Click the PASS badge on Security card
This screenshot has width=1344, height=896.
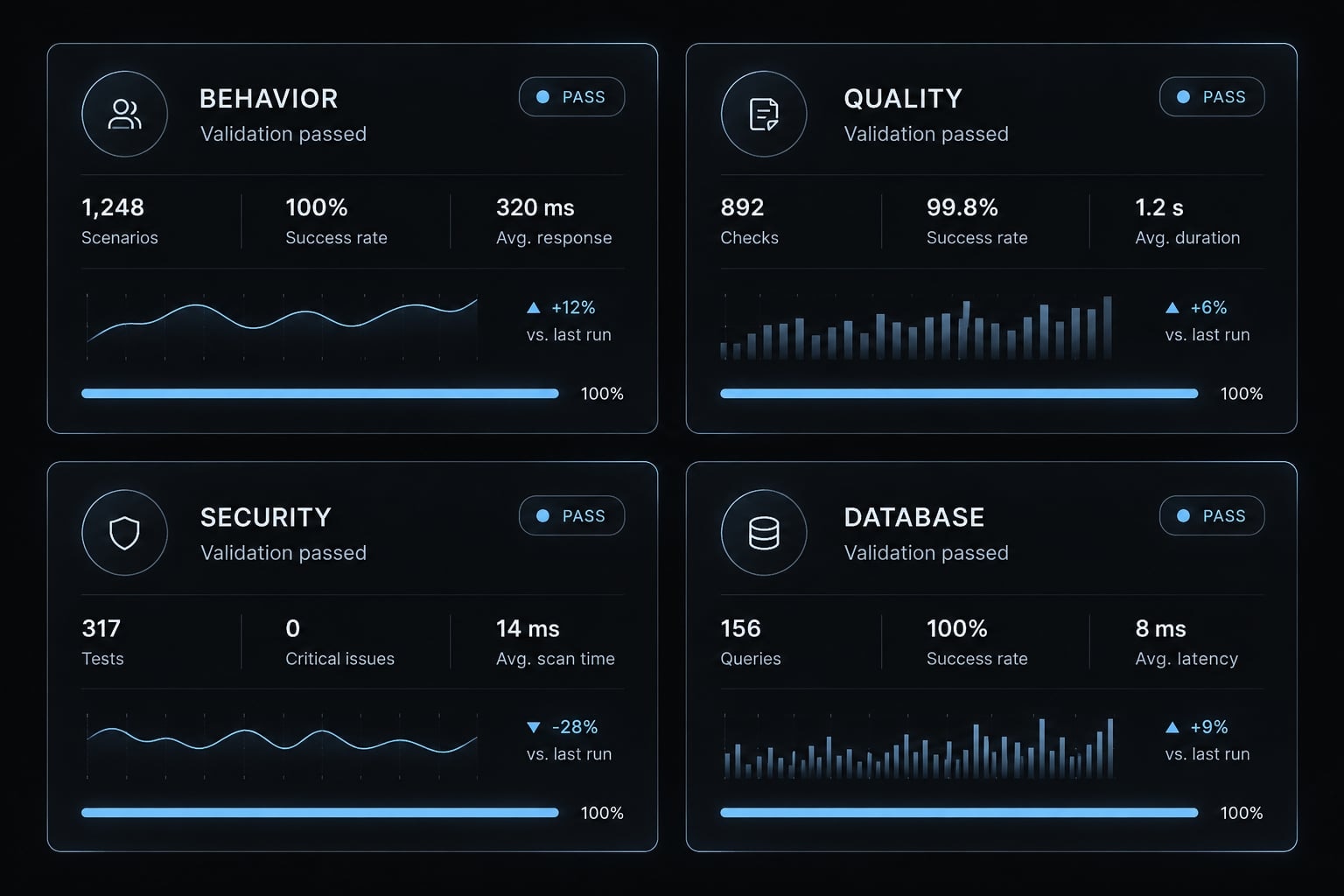pos(571,516)
